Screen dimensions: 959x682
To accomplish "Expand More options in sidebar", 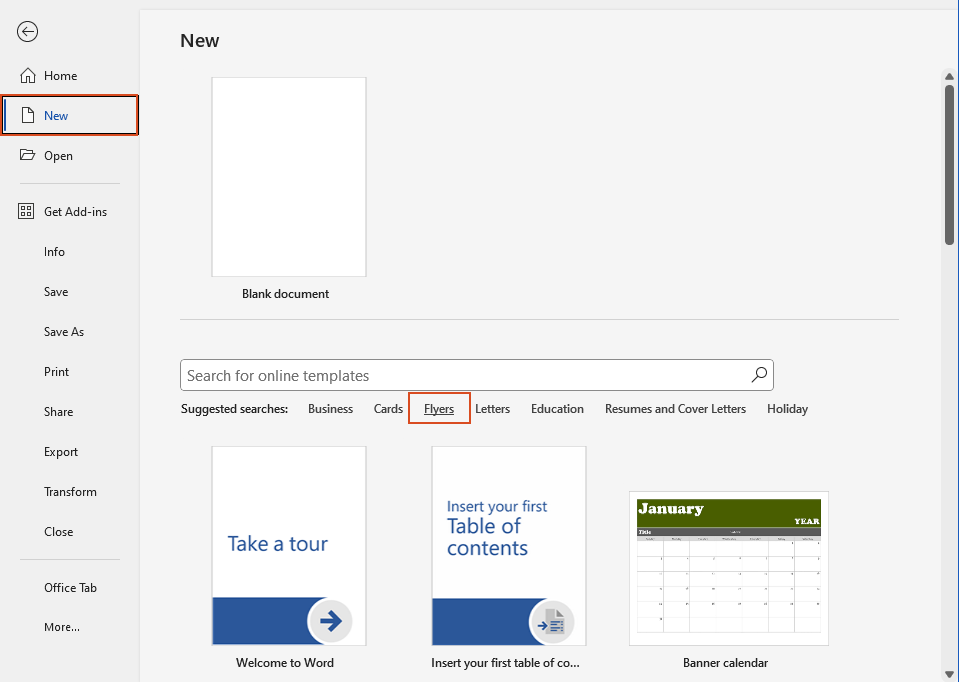I will 62,626.
